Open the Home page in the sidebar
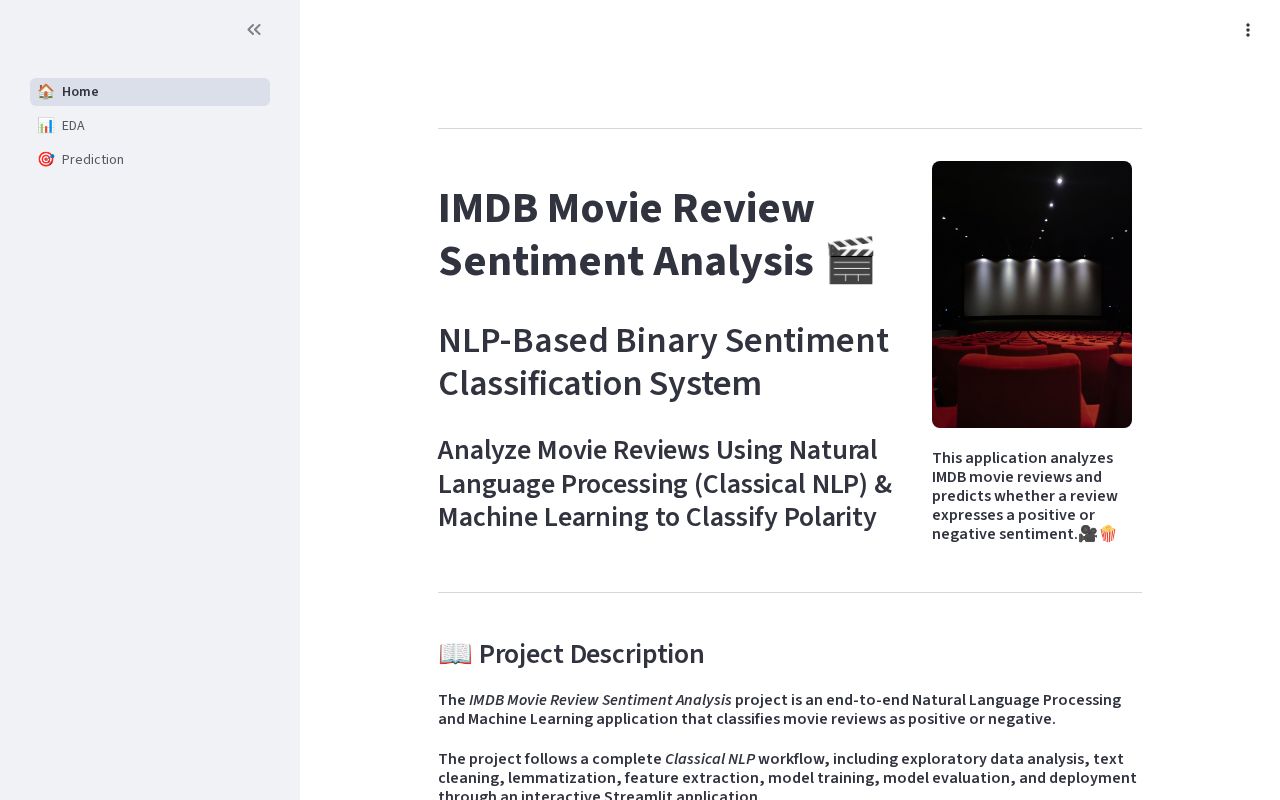 [150, 91]
